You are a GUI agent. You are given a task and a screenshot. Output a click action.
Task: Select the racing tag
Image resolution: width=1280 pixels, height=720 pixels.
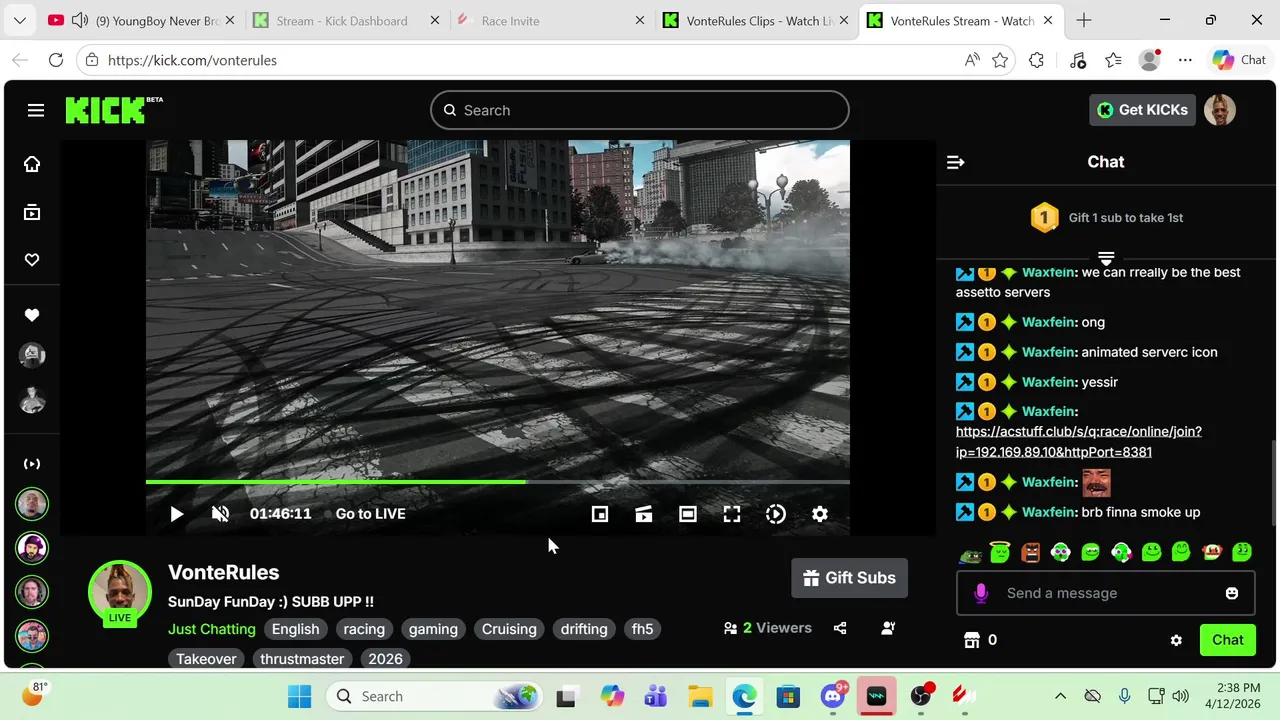click(364, 629)
